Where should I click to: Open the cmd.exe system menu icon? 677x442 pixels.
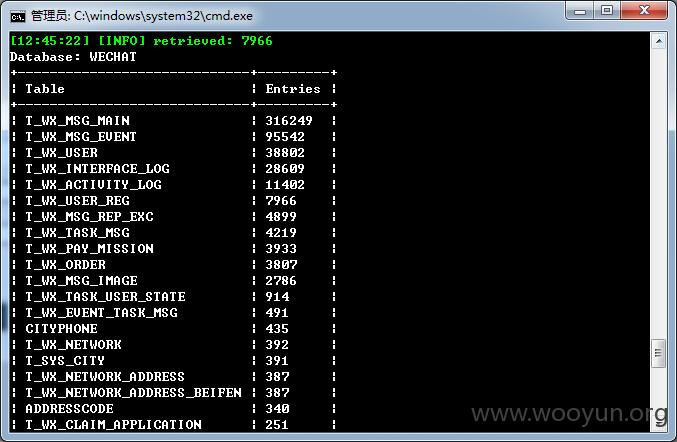(x=18, y=17)
